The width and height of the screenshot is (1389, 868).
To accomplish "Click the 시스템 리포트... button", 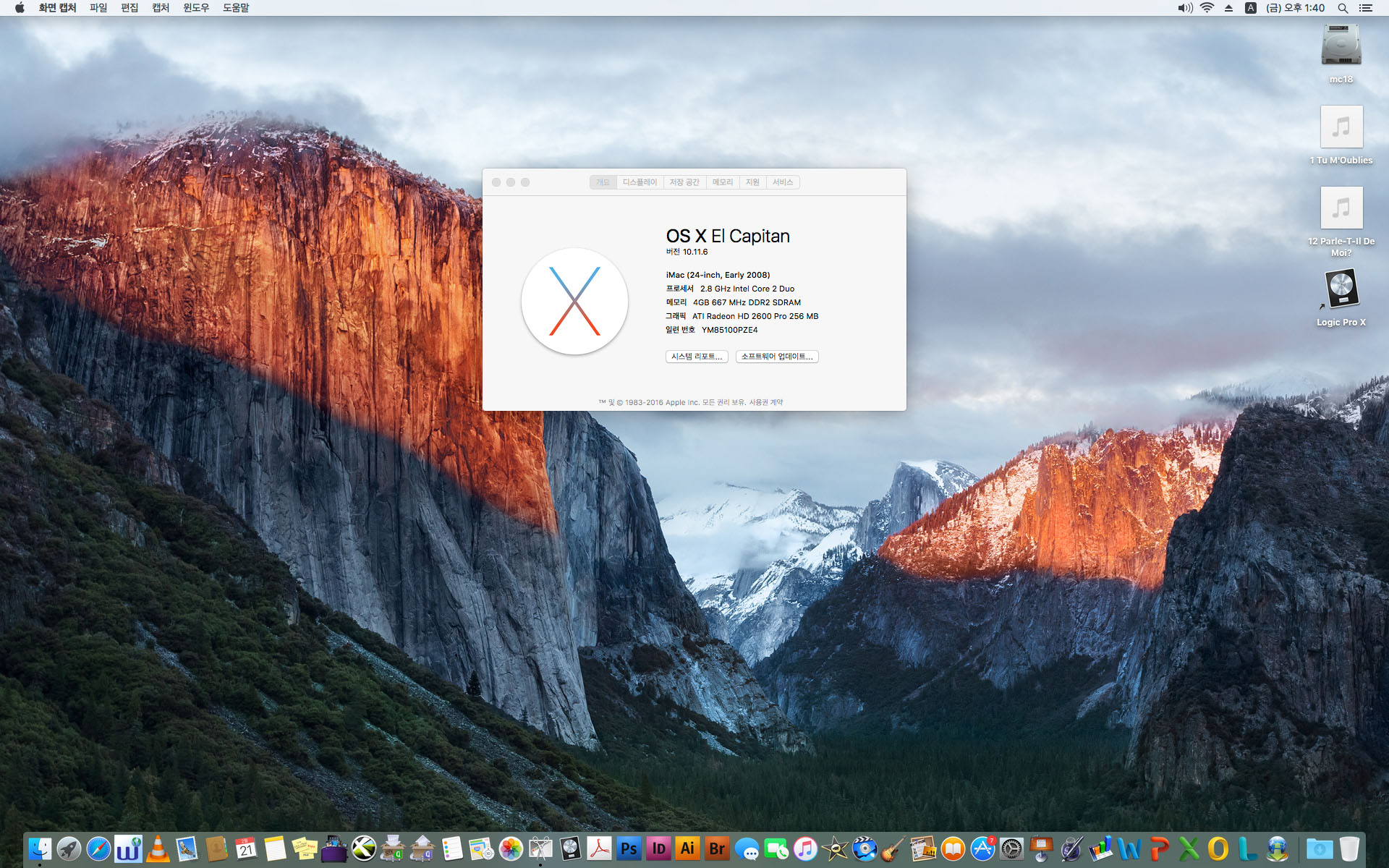I will (696, 357).
